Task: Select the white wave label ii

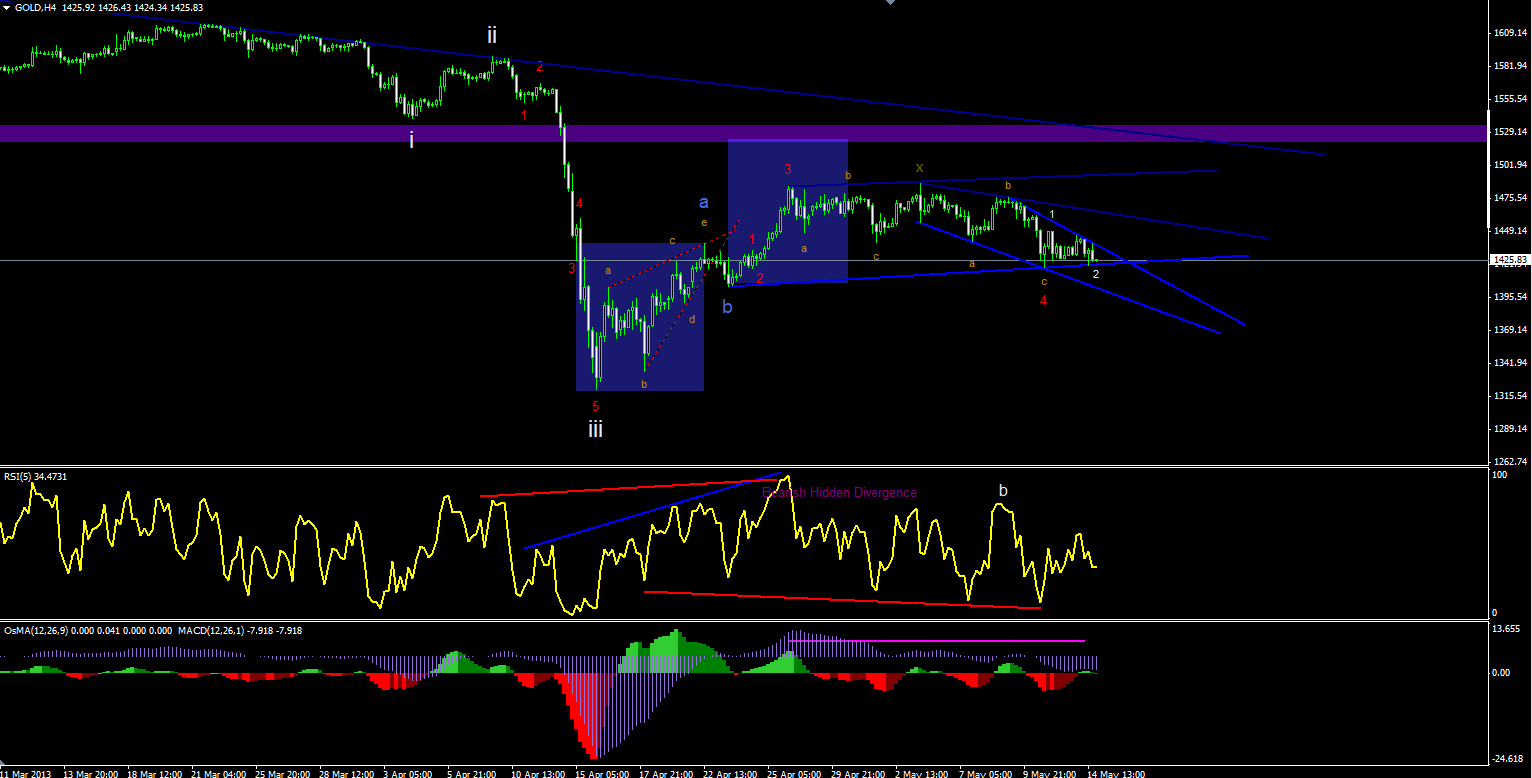Action: (x=492, y=35)
